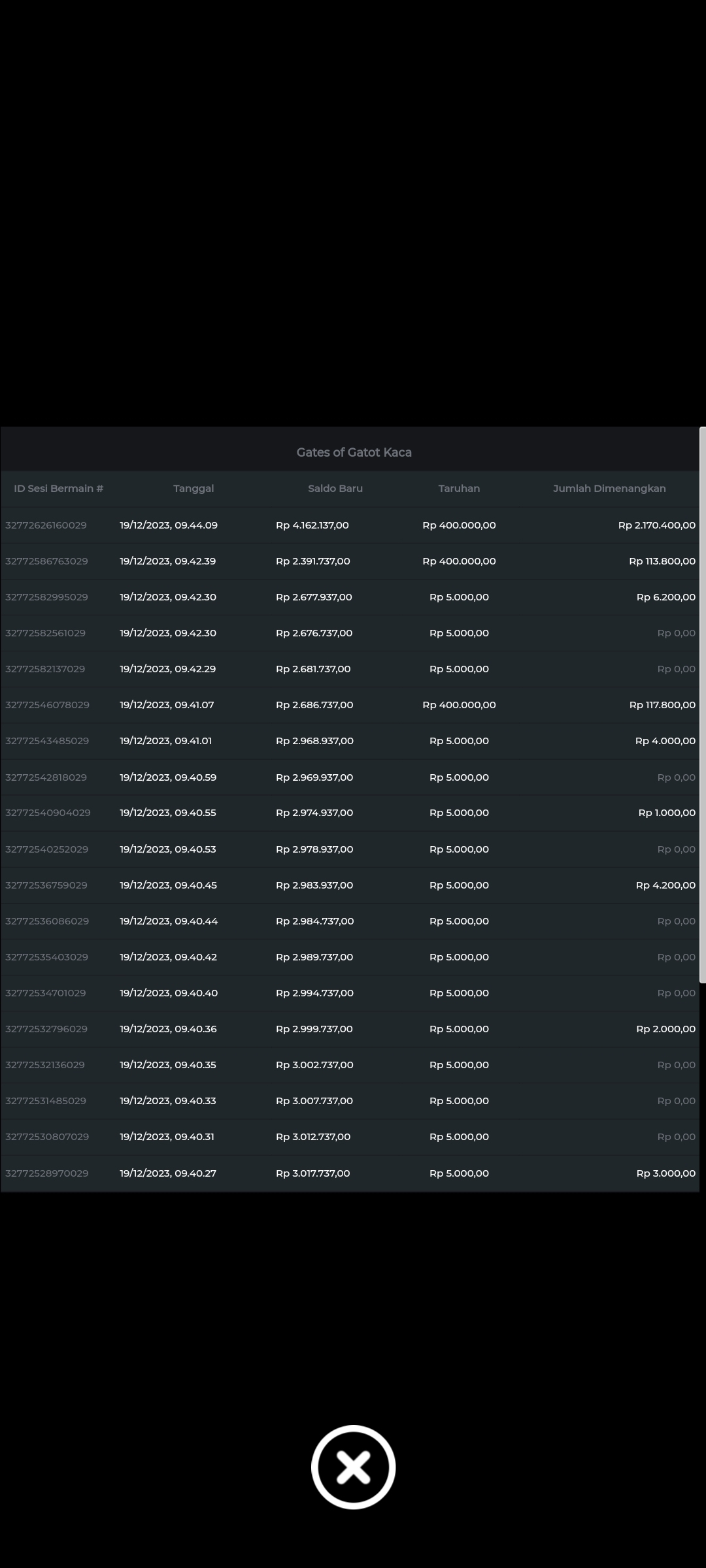Open session ID 32772528970029
This screenshot has width=706, height=1568.
tap(47, 1173)
